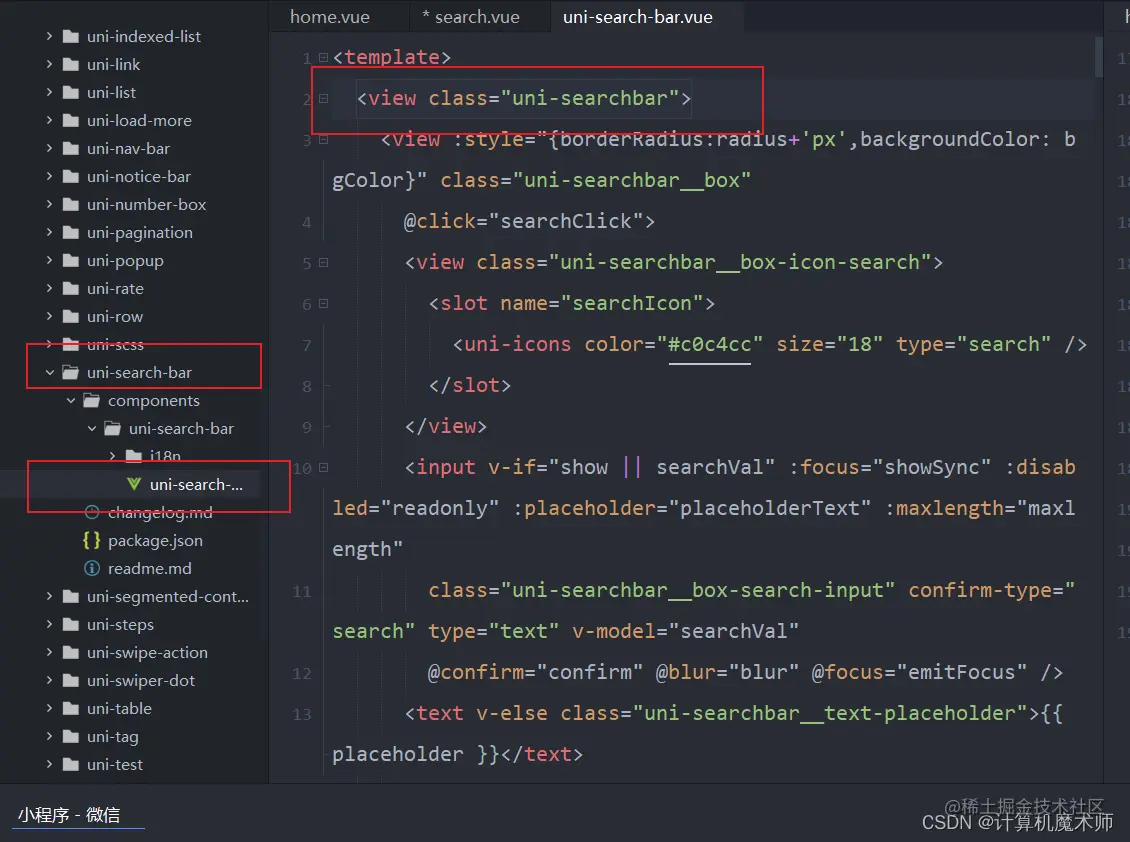Fold the view block at line 2
Viewport: 1130px width, 842px height.
[324, 99]
